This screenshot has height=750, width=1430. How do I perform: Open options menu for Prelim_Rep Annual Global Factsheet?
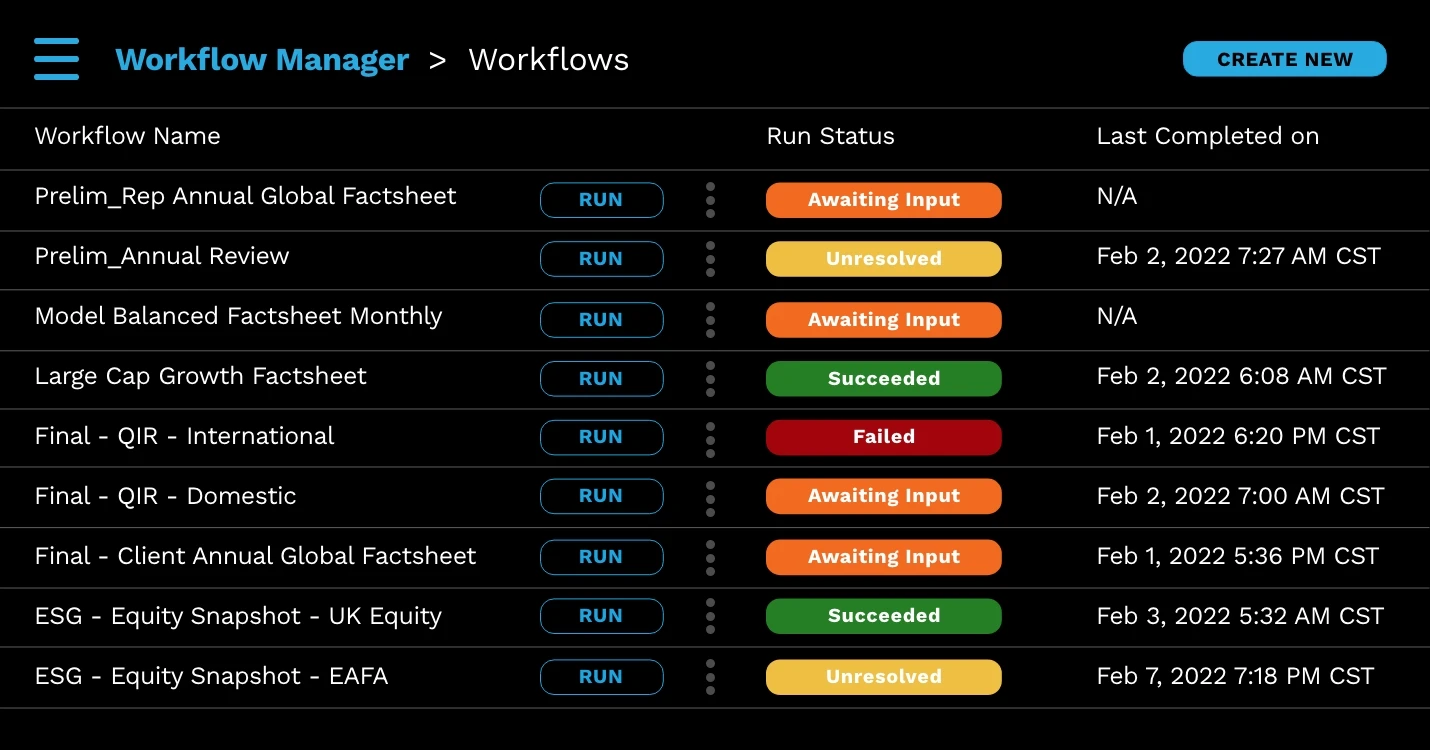pos(710,200)
